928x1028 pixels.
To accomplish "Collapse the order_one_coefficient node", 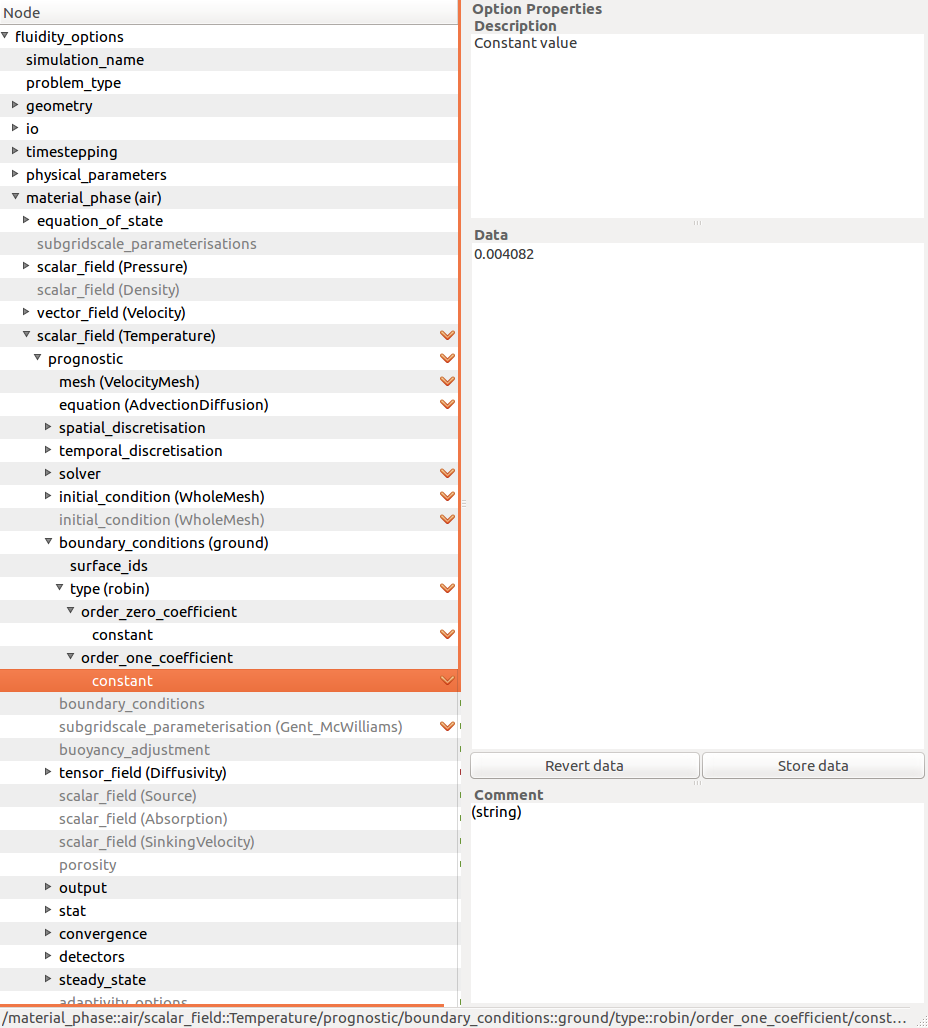I will tap(70, 656).
